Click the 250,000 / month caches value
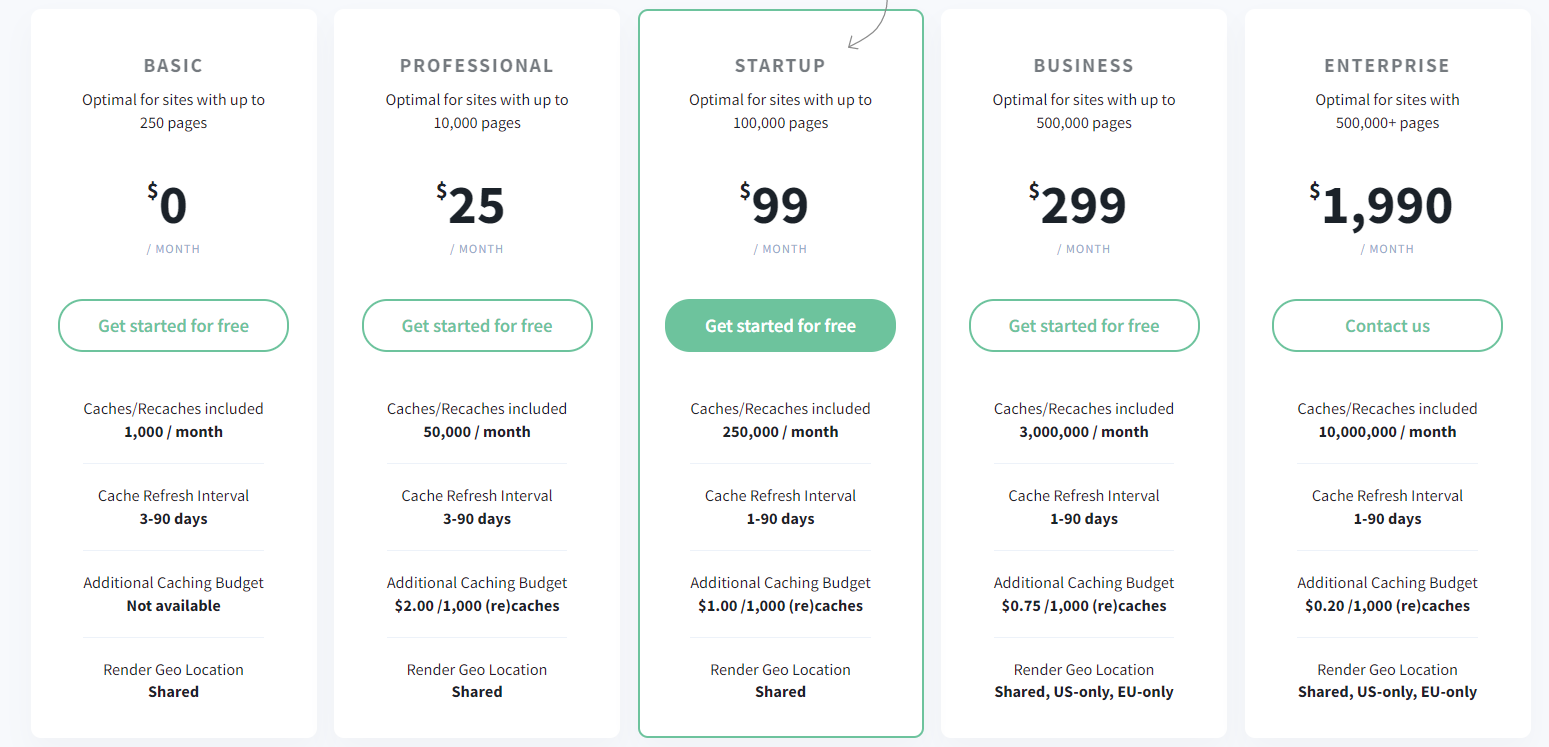This screenshot has height=747, width=1549. pos(780,432)
